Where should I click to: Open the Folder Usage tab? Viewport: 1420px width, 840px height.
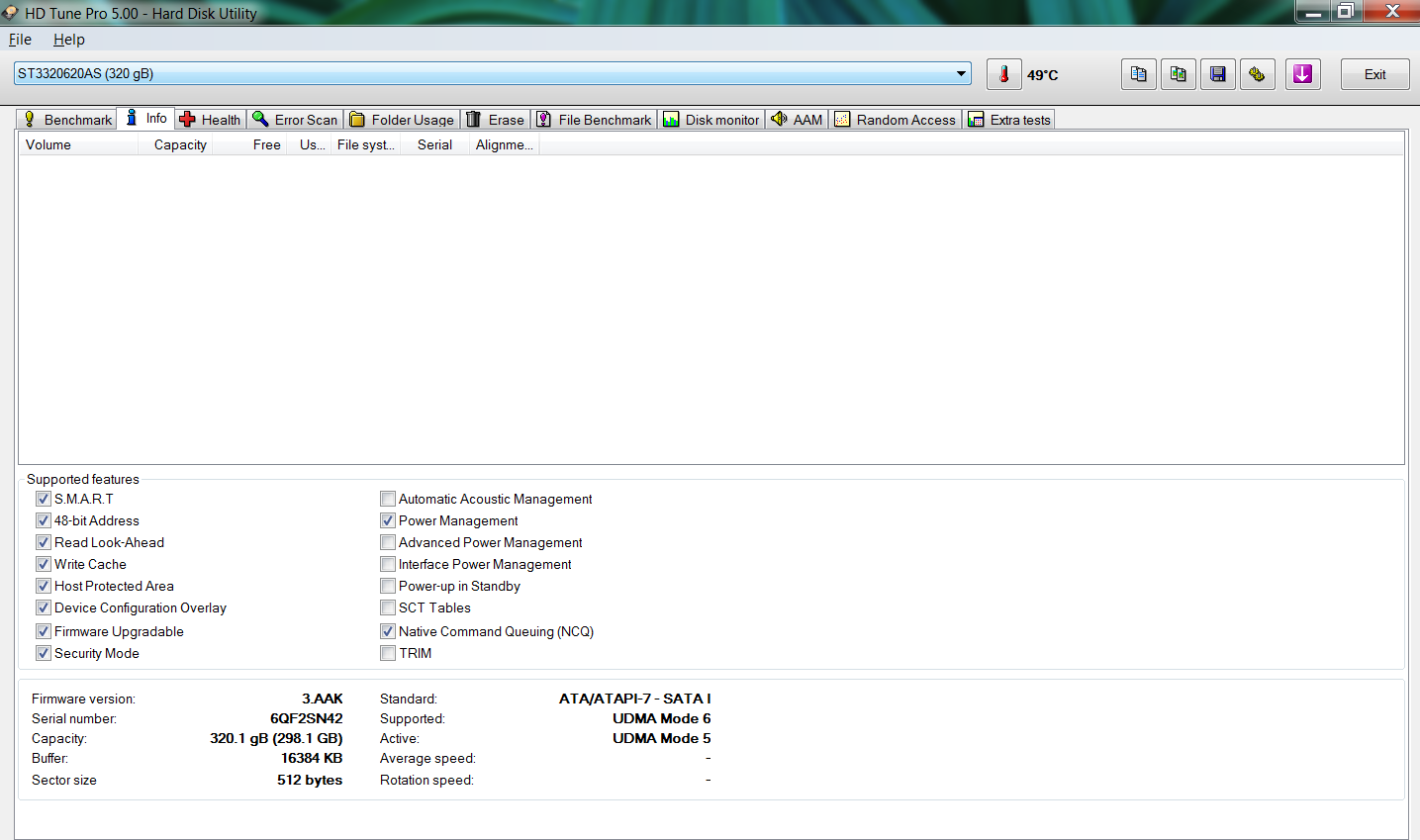402,119
